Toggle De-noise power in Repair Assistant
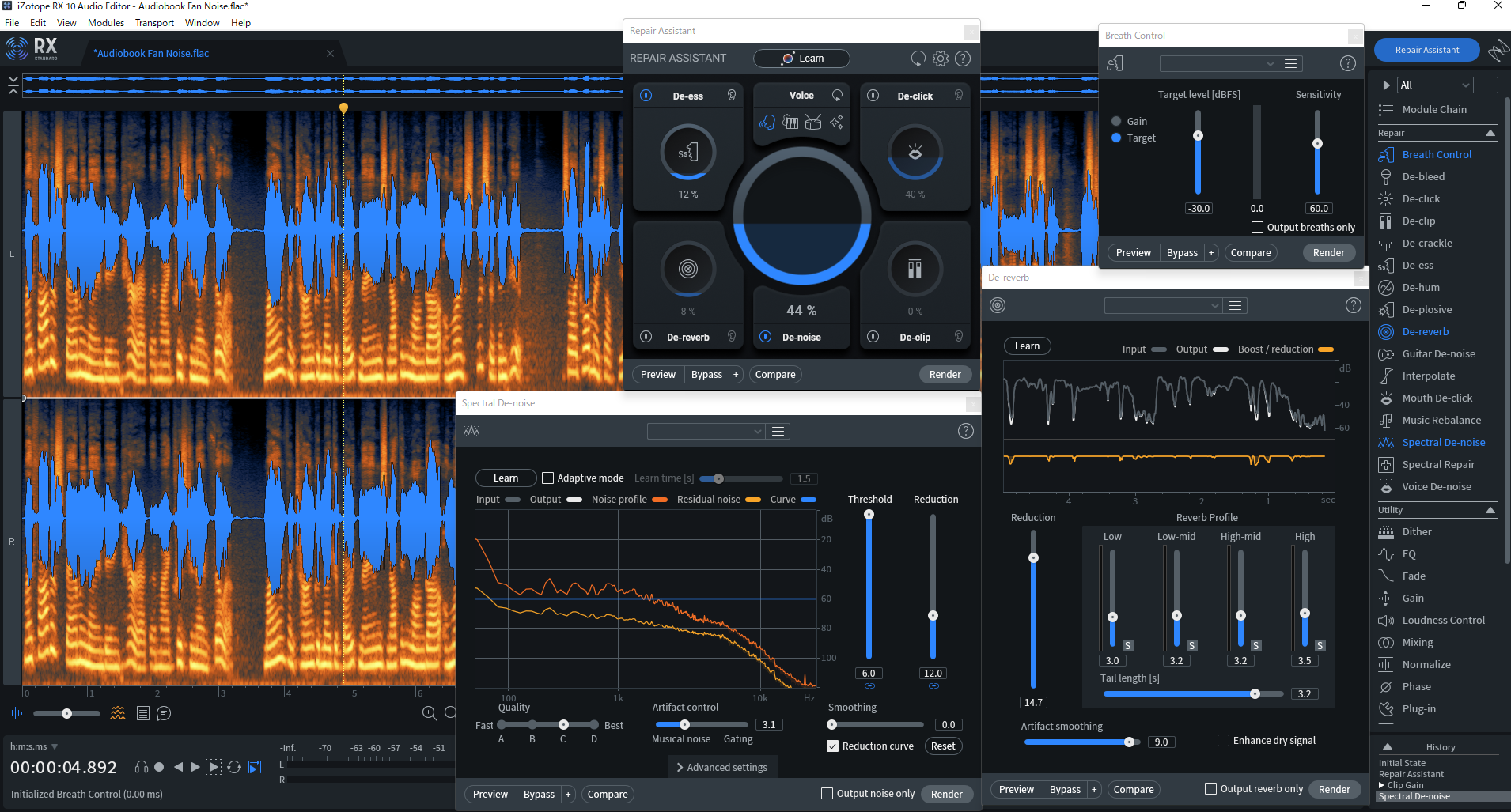The image size is (1511, 812). [765, 337]
